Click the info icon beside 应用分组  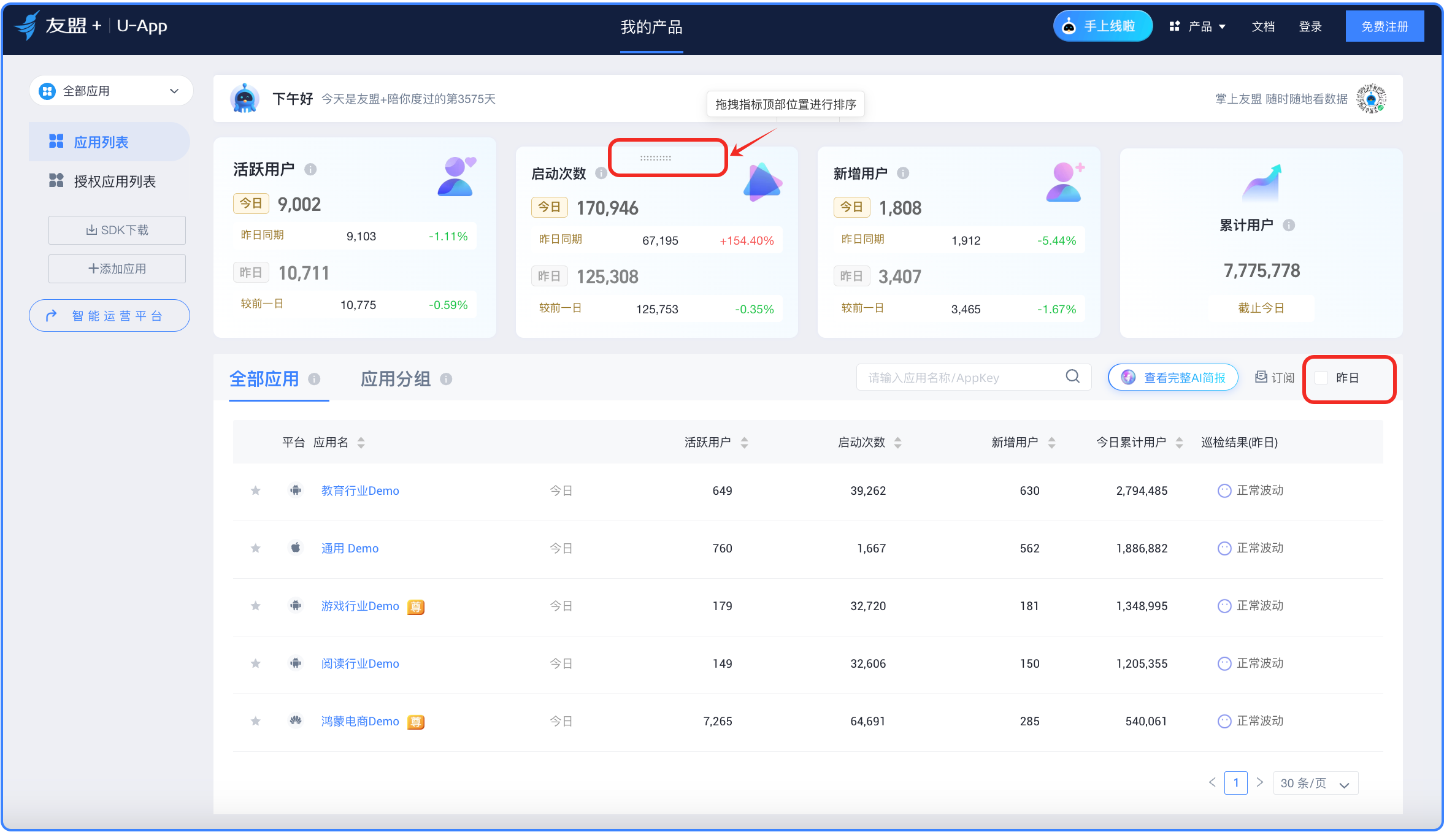pyautogui.click(x=446, y=379)
